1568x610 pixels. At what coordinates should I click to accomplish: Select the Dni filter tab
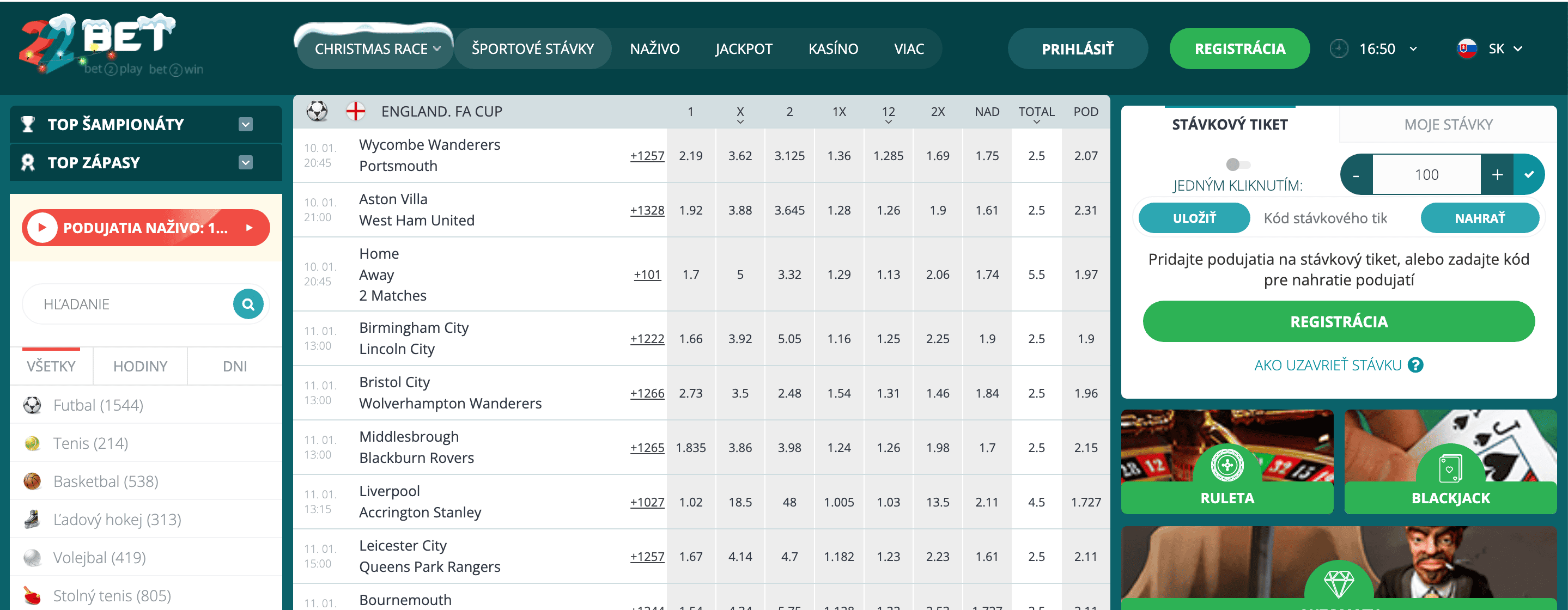pyautogui.click(x=235, y=366)
